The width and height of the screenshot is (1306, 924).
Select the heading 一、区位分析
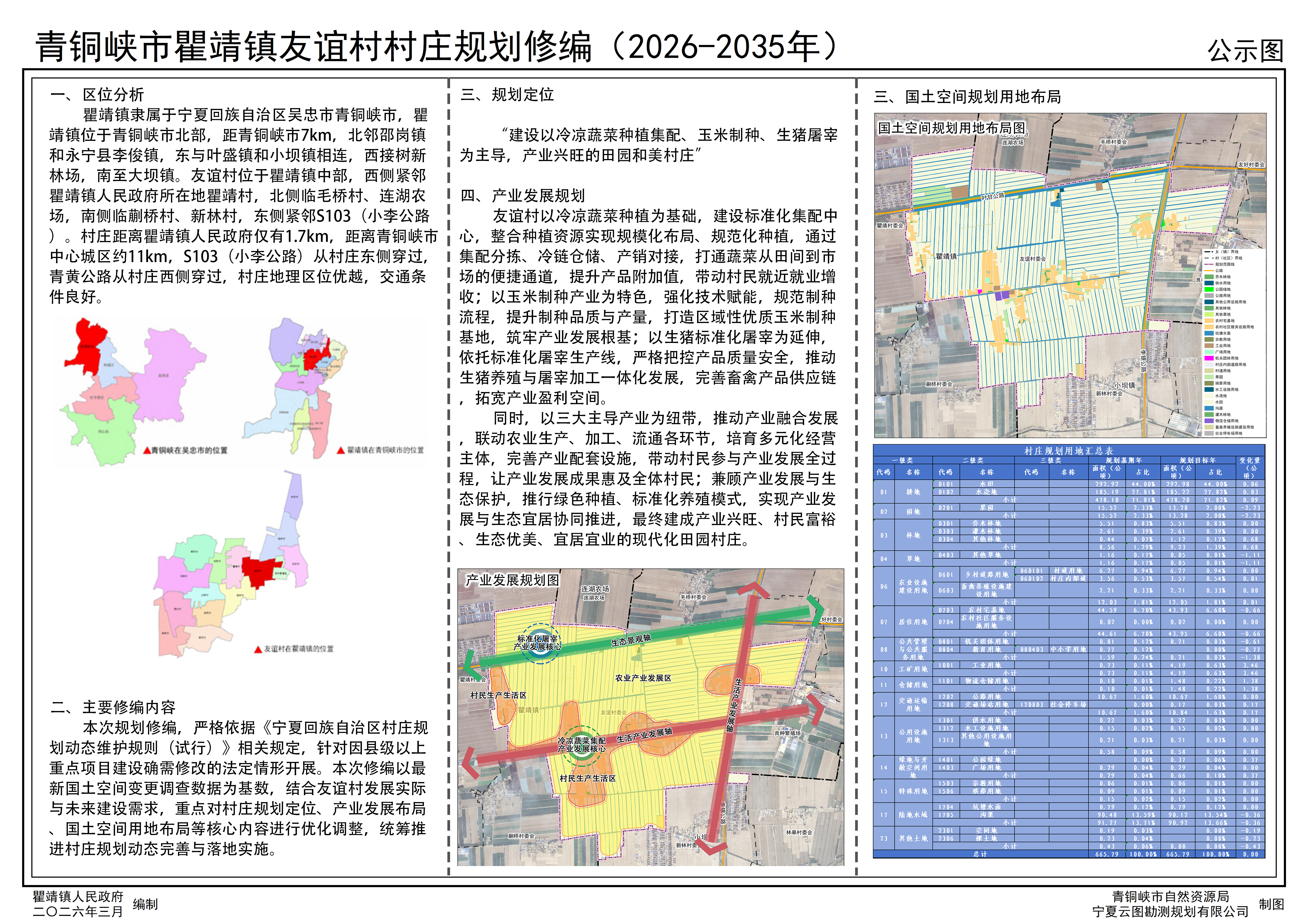(97, 94)
